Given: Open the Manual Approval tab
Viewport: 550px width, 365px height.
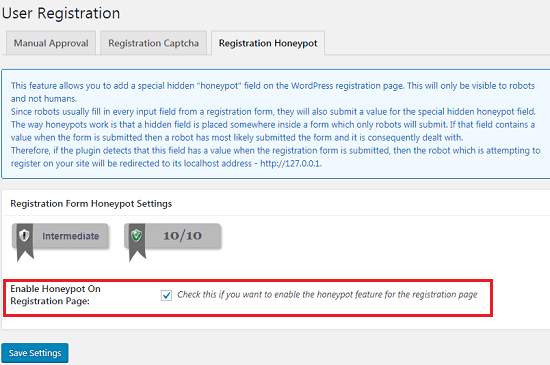Looking at the screenshot, I should (51, 43).
